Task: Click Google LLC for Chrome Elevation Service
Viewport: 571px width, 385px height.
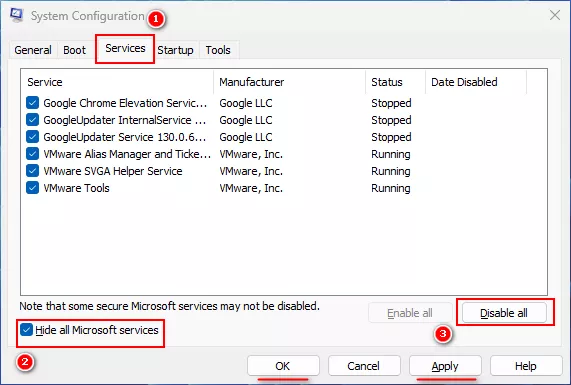Action: click(246, 103)
